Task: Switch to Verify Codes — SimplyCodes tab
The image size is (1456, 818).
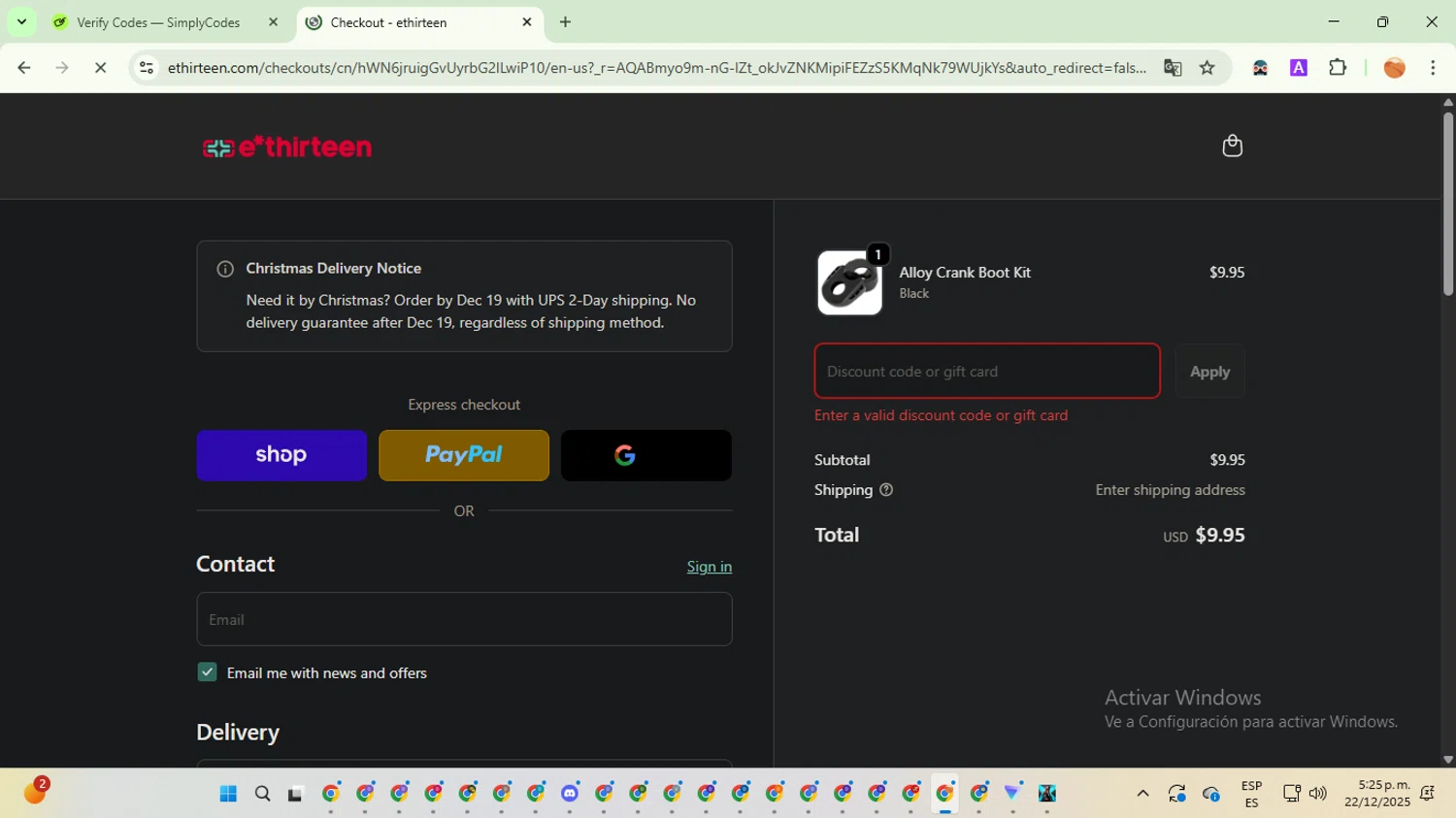Action: (x=158, y=22)
